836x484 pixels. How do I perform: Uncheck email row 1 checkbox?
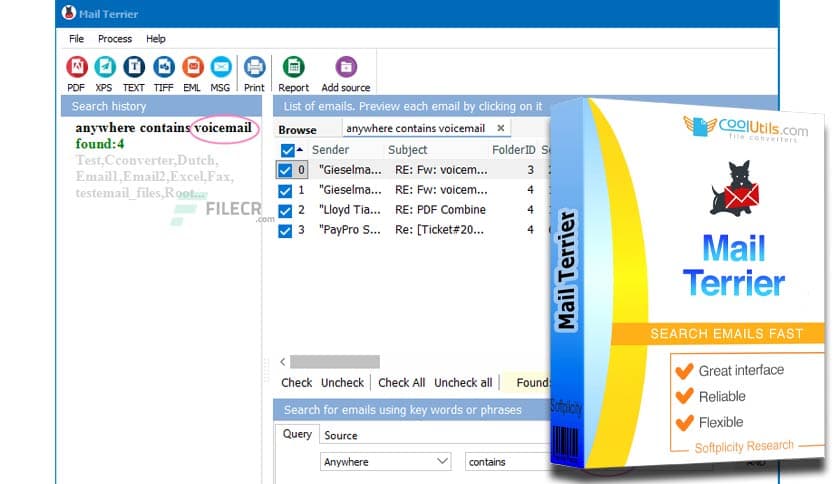(285, 190)
